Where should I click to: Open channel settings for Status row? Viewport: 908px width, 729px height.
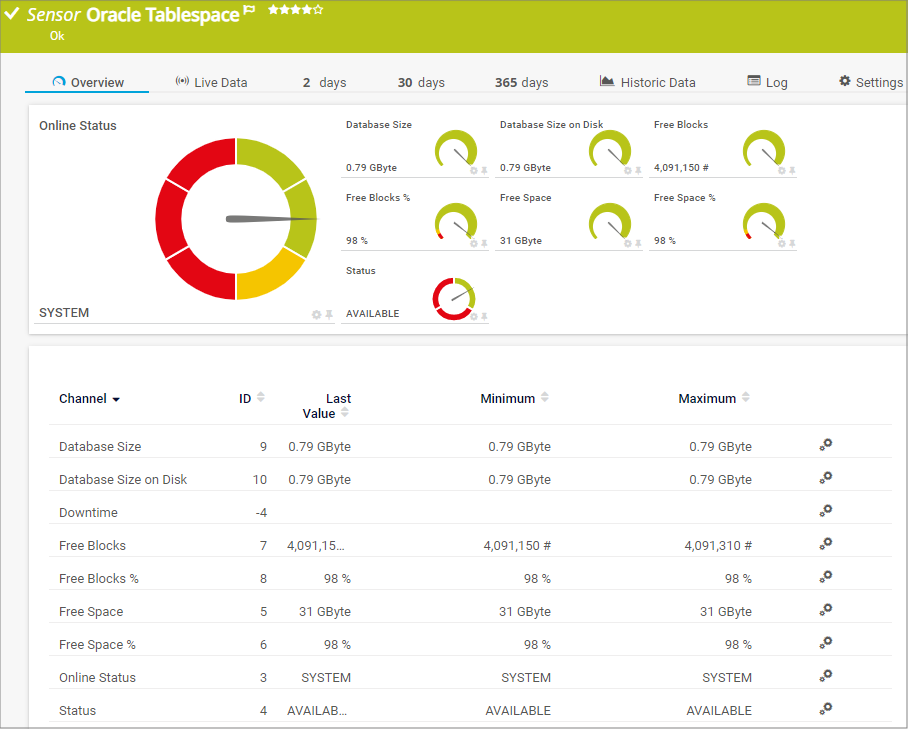tap(825, 709)
